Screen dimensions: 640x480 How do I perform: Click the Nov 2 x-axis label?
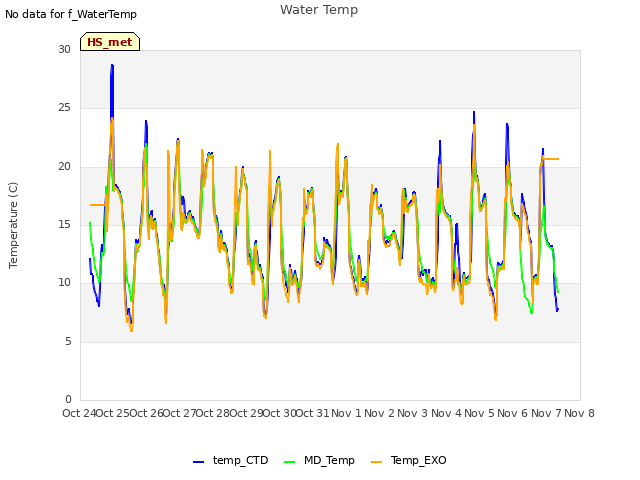click(x=379, y=413)
